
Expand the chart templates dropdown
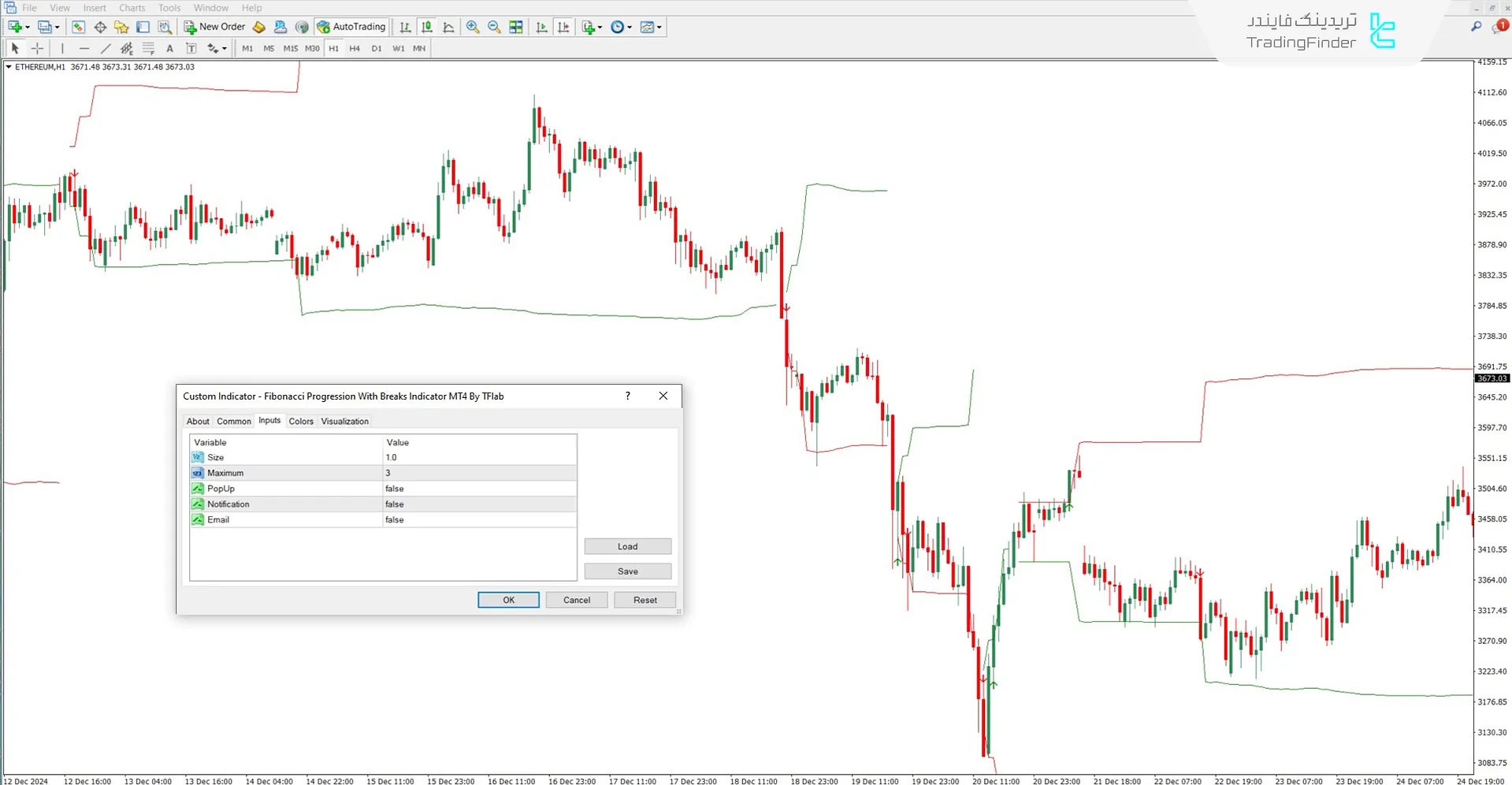click(x=659, y=28)
